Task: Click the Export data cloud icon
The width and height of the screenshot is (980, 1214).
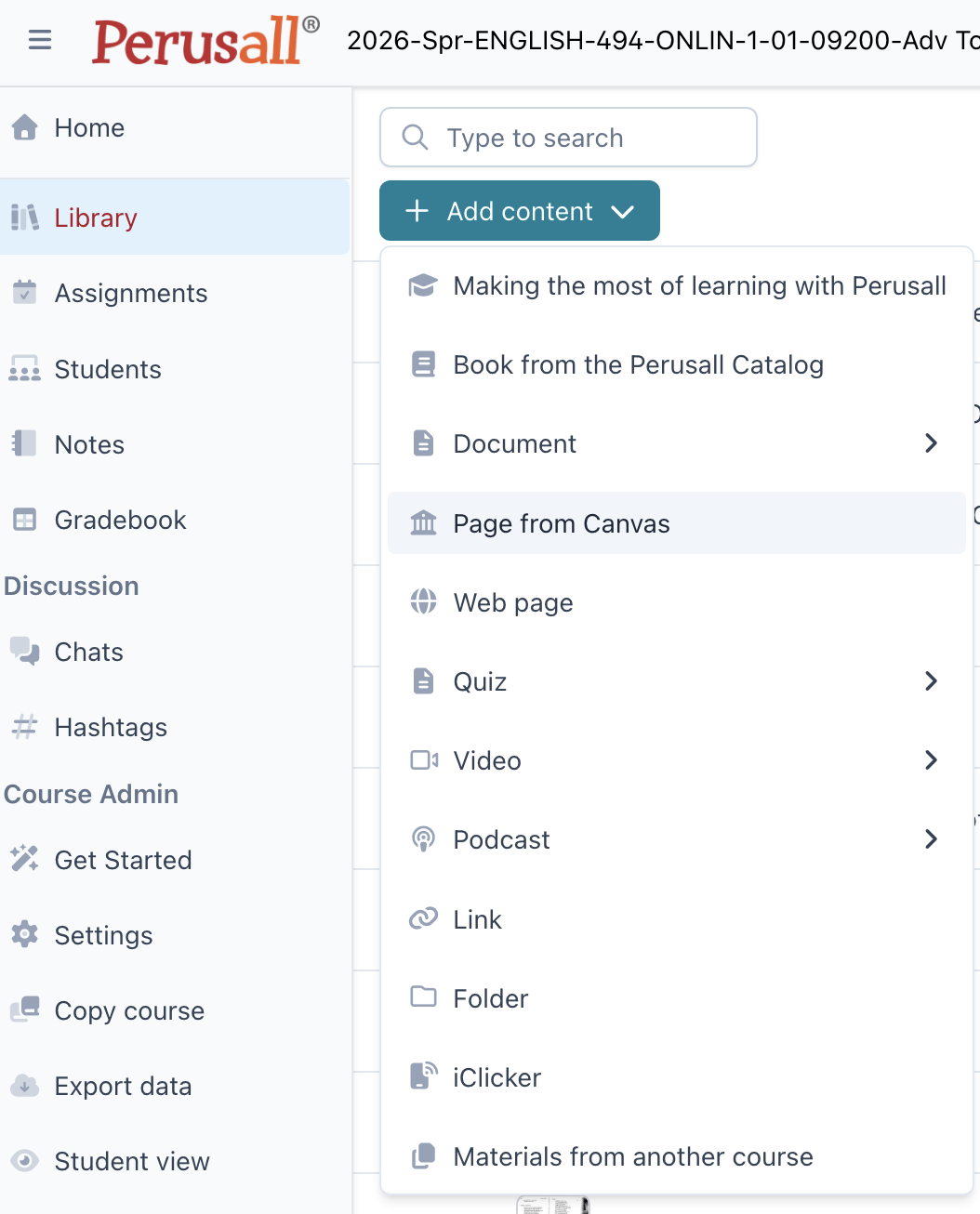Action: click(25, 1086)
